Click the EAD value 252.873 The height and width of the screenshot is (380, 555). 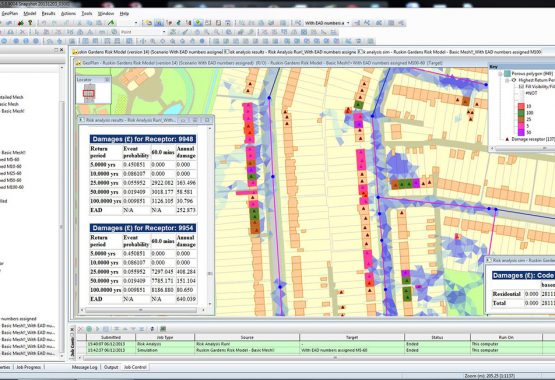pos(186,210)
